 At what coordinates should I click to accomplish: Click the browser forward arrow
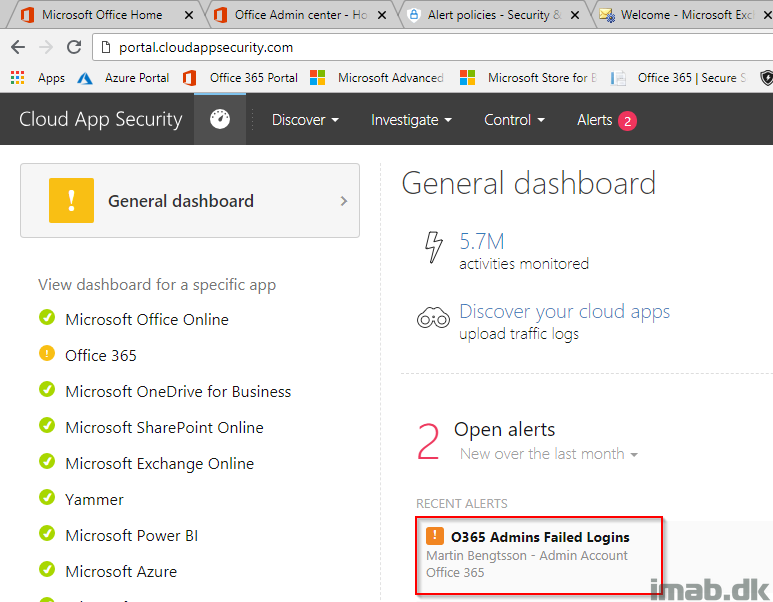(46, 47)
